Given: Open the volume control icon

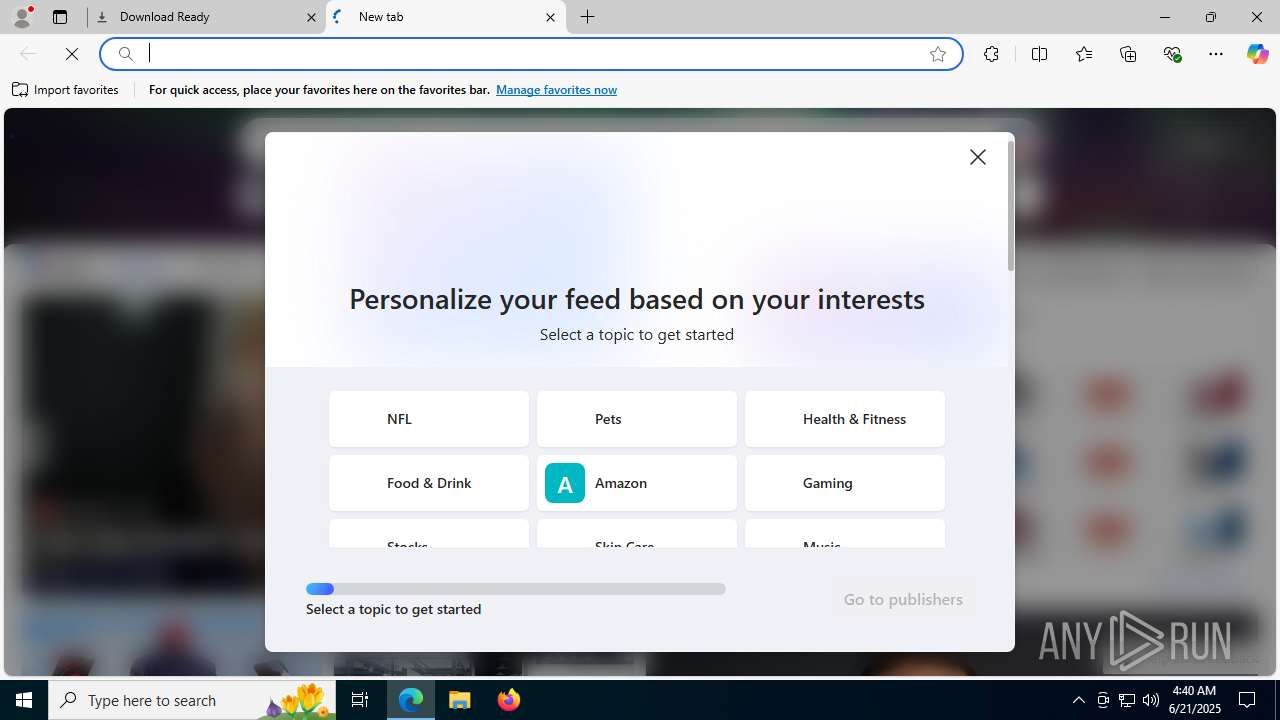Looking at the screenshot, I should [x=1151, y=700].
